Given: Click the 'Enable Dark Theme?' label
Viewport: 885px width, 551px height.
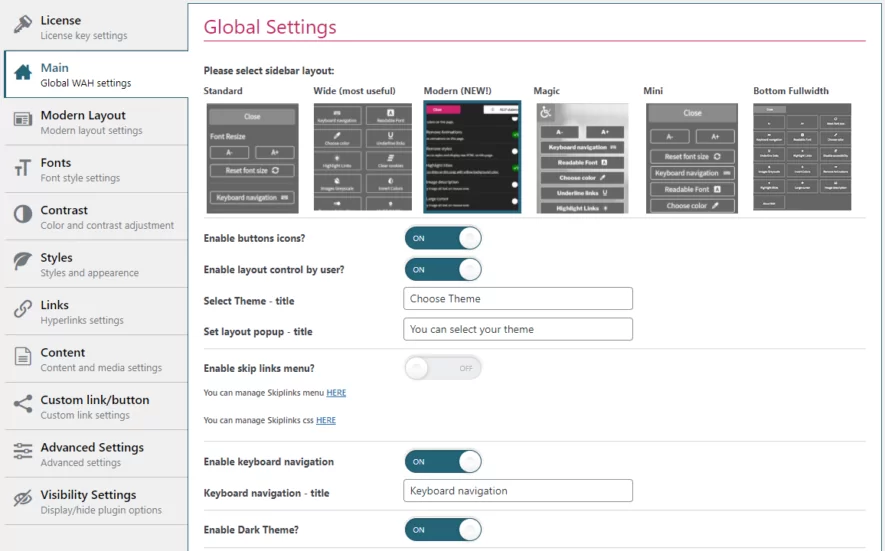Looking at the screenshot, I should tap(251, 530).
